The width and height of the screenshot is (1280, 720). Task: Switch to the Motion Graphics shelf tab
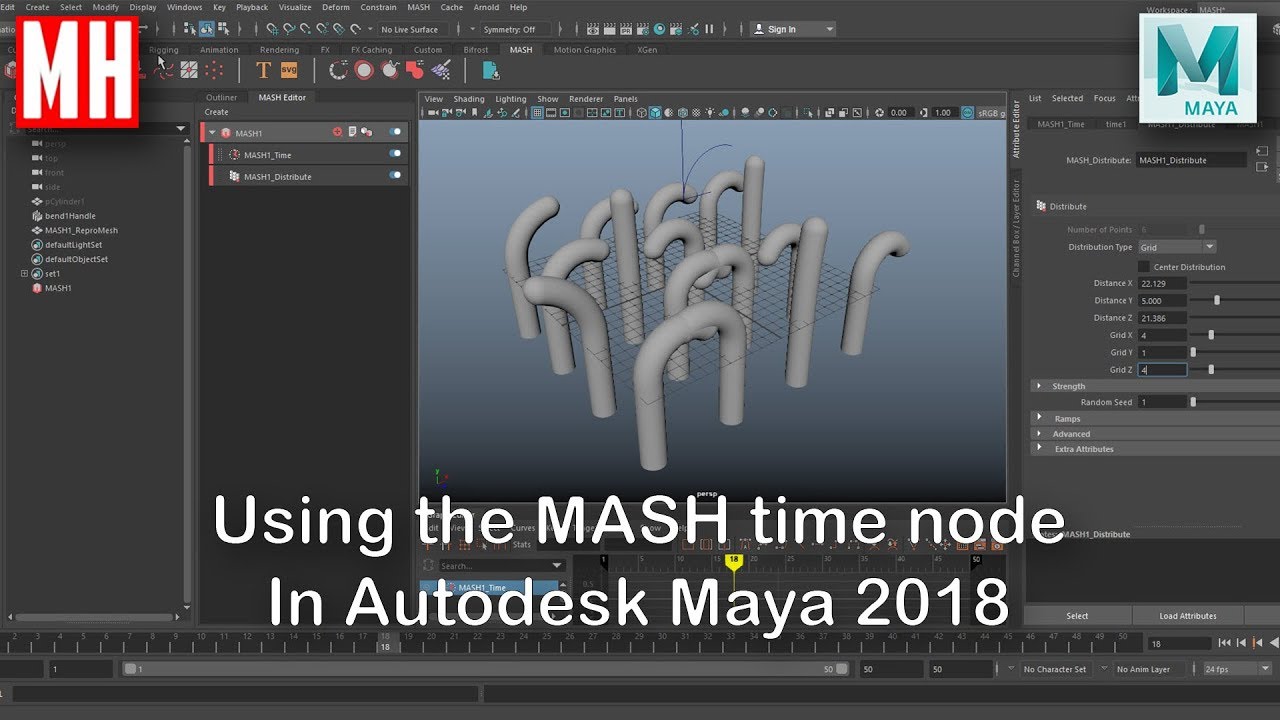584,50
